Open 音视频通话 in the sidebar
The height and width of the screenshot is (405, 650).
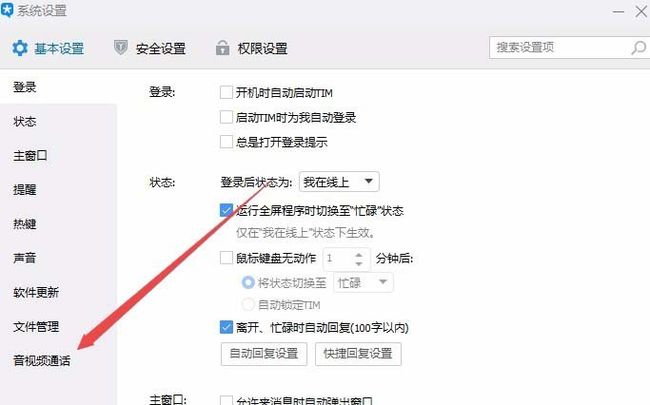click(42, 360)
